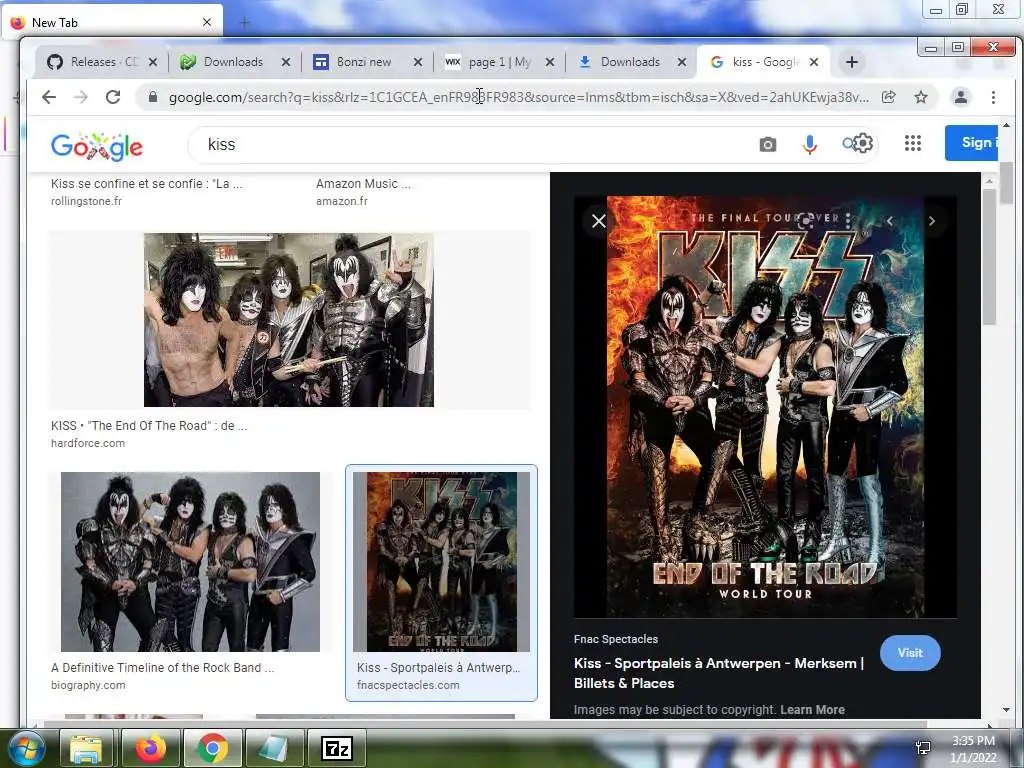Open the 'Kiss se confine et se confie' result
Image resolution: width=1024 pixels, height=768 pixels.
coord(146,184)
